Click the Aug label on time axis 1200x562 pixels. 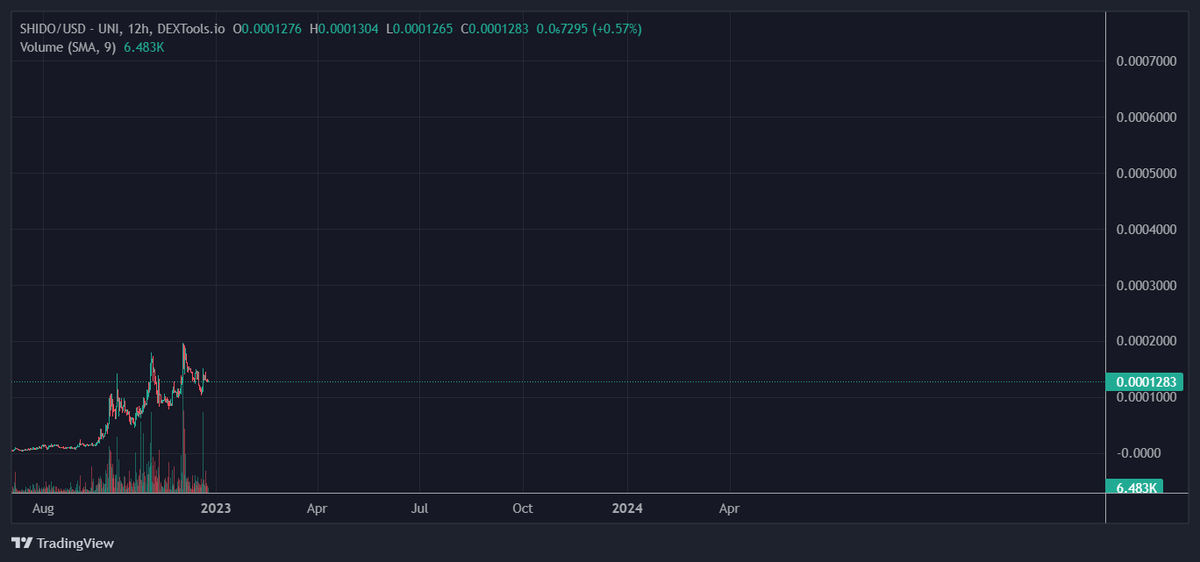coord(43,508)
